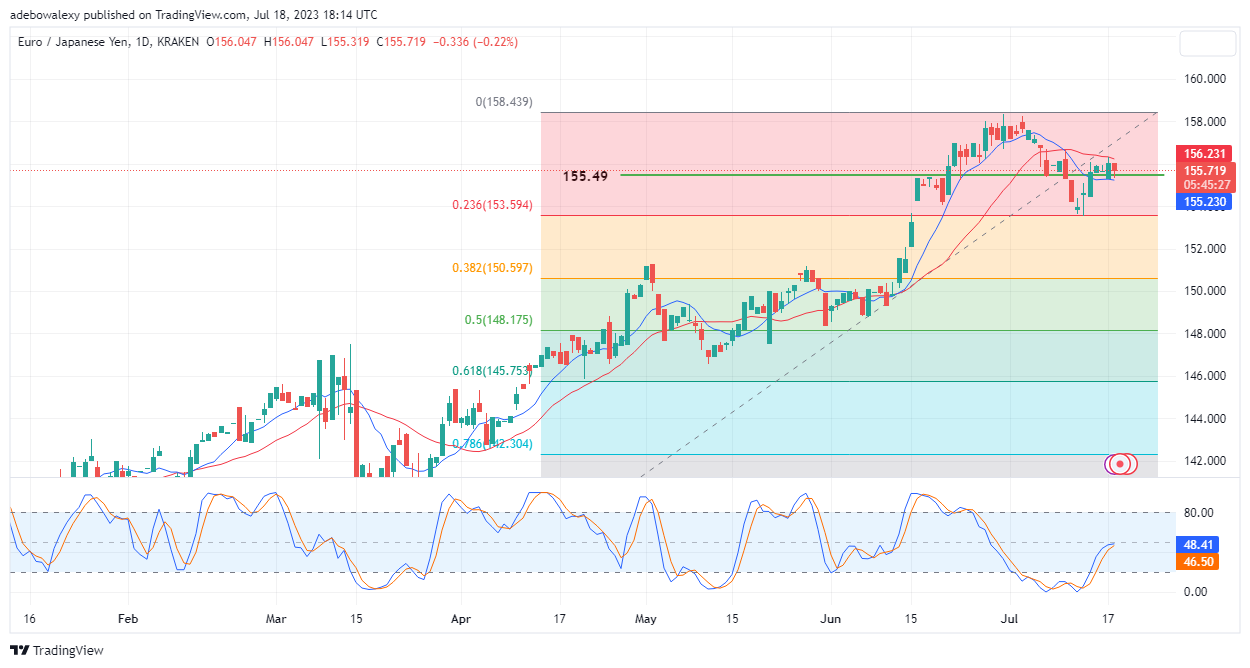This screenshot has width=1250, height=668.
Task: Click the 16 date label at axis start
Action: click(x=29, y=619)
